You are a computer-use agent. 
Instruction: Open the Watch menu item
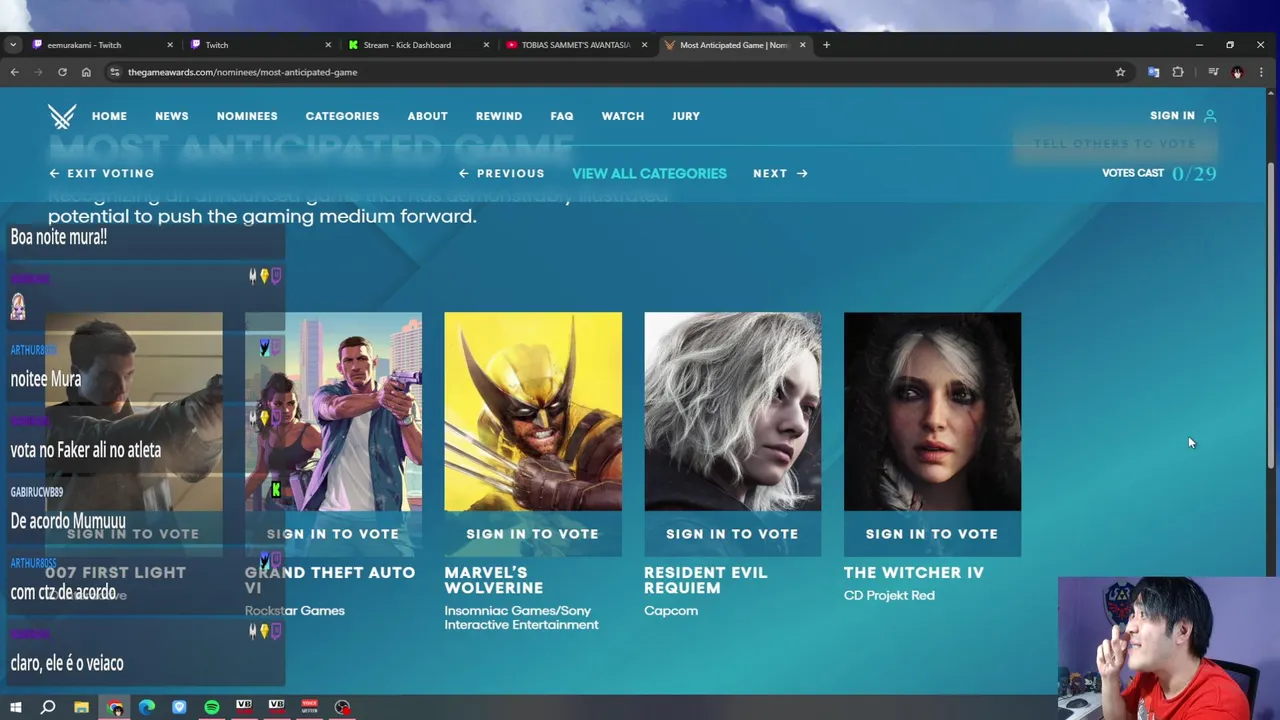coord(623,116)
